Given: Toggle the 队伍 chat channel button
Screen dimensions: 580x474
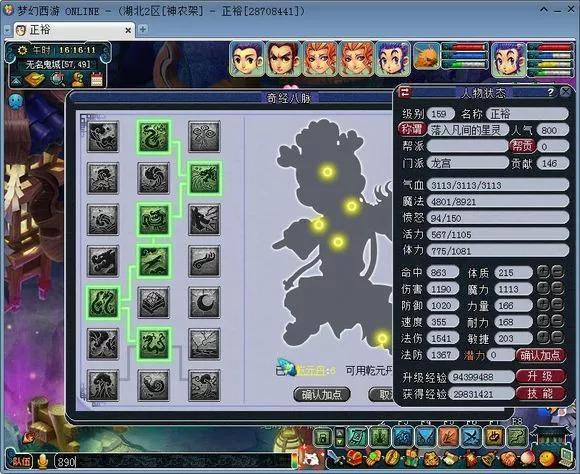Looking at the screenshot, I should pyautogui.click(x=21, y=461).
